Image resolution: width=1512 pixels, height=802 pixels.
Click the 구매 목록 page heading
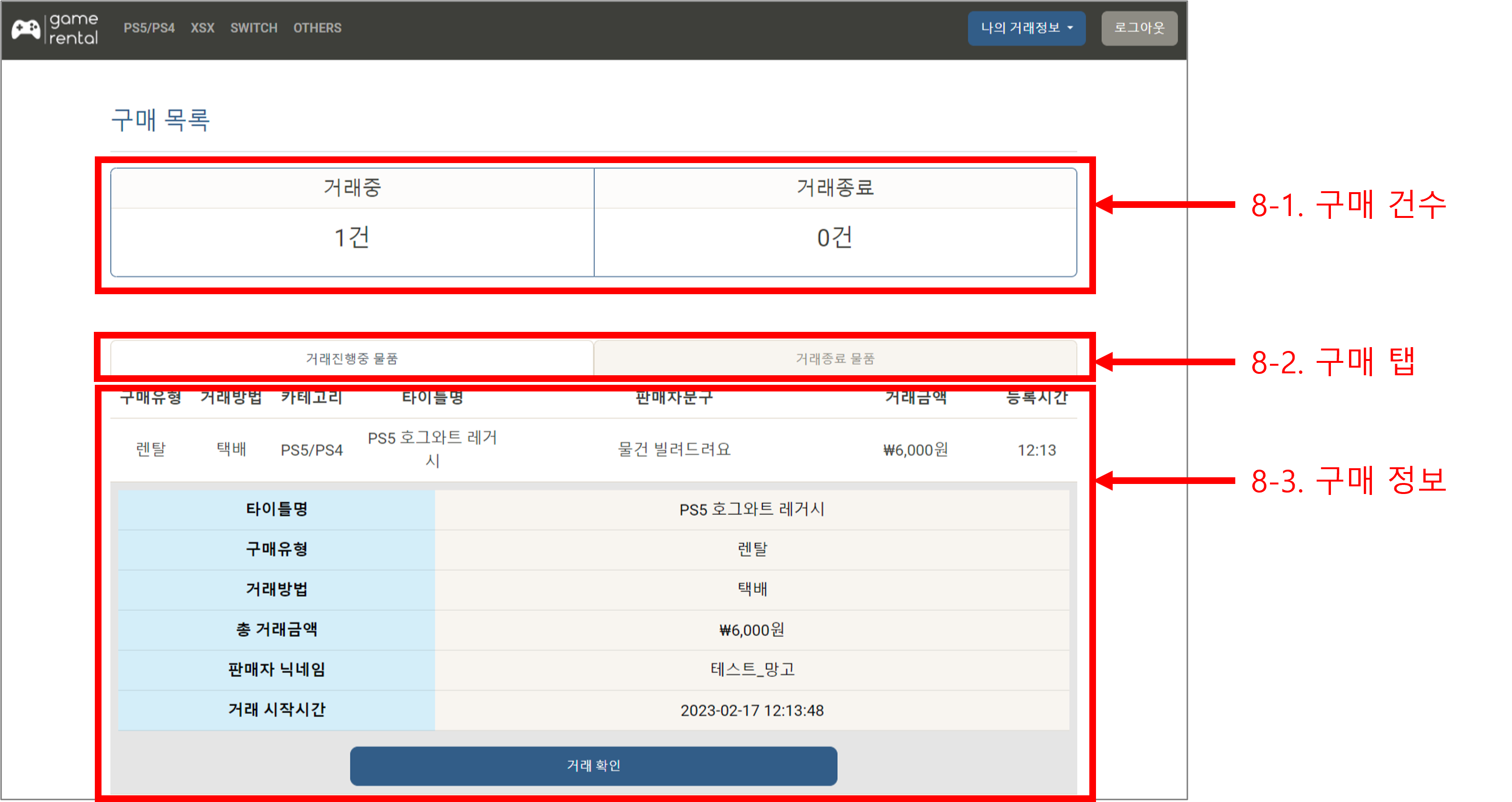(161, 120)
